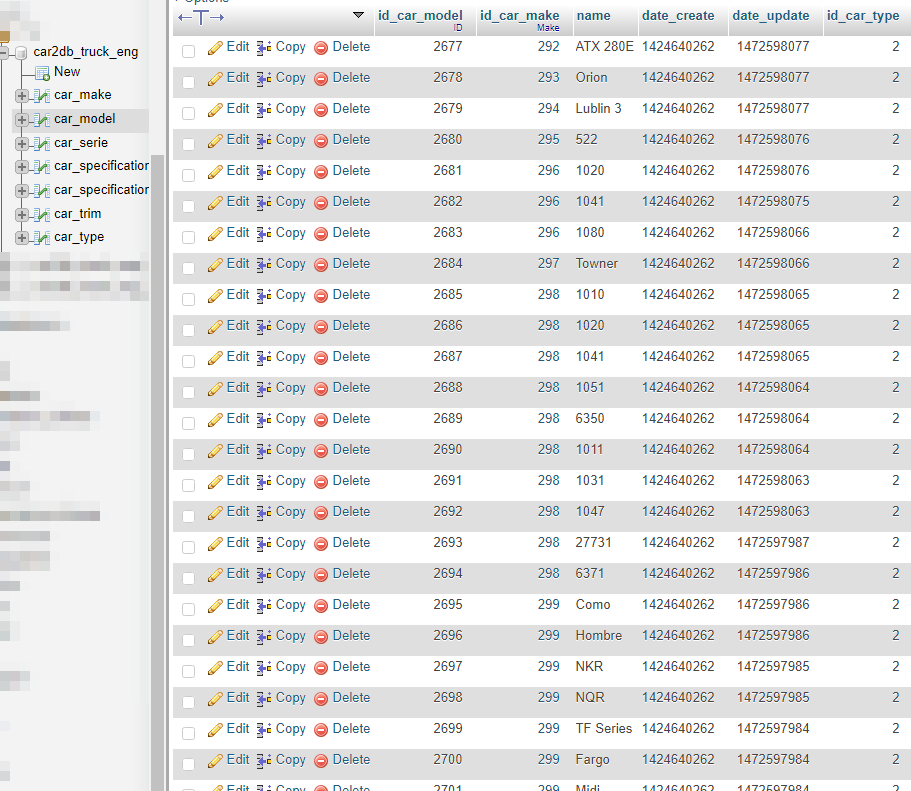The width and height of the screenshot is (911, 791).
Task: Click the pencil icon for the Towner row
Action: 215,264
